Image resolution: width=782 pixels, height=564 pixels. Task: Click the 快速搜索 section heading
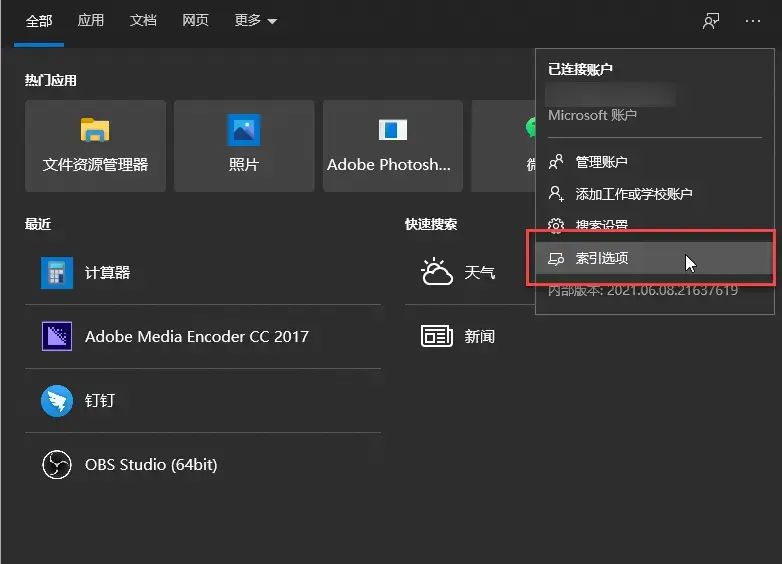tap(431, 224)
